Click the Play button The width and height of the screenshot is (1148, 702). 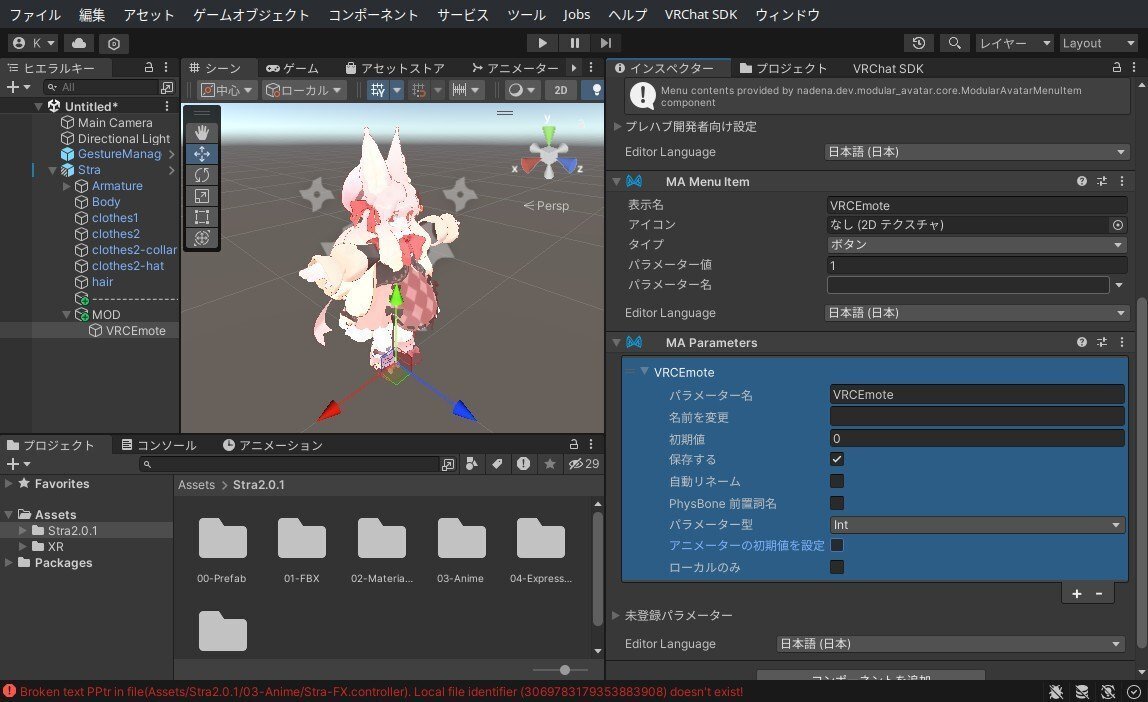[x=542, y=43]
